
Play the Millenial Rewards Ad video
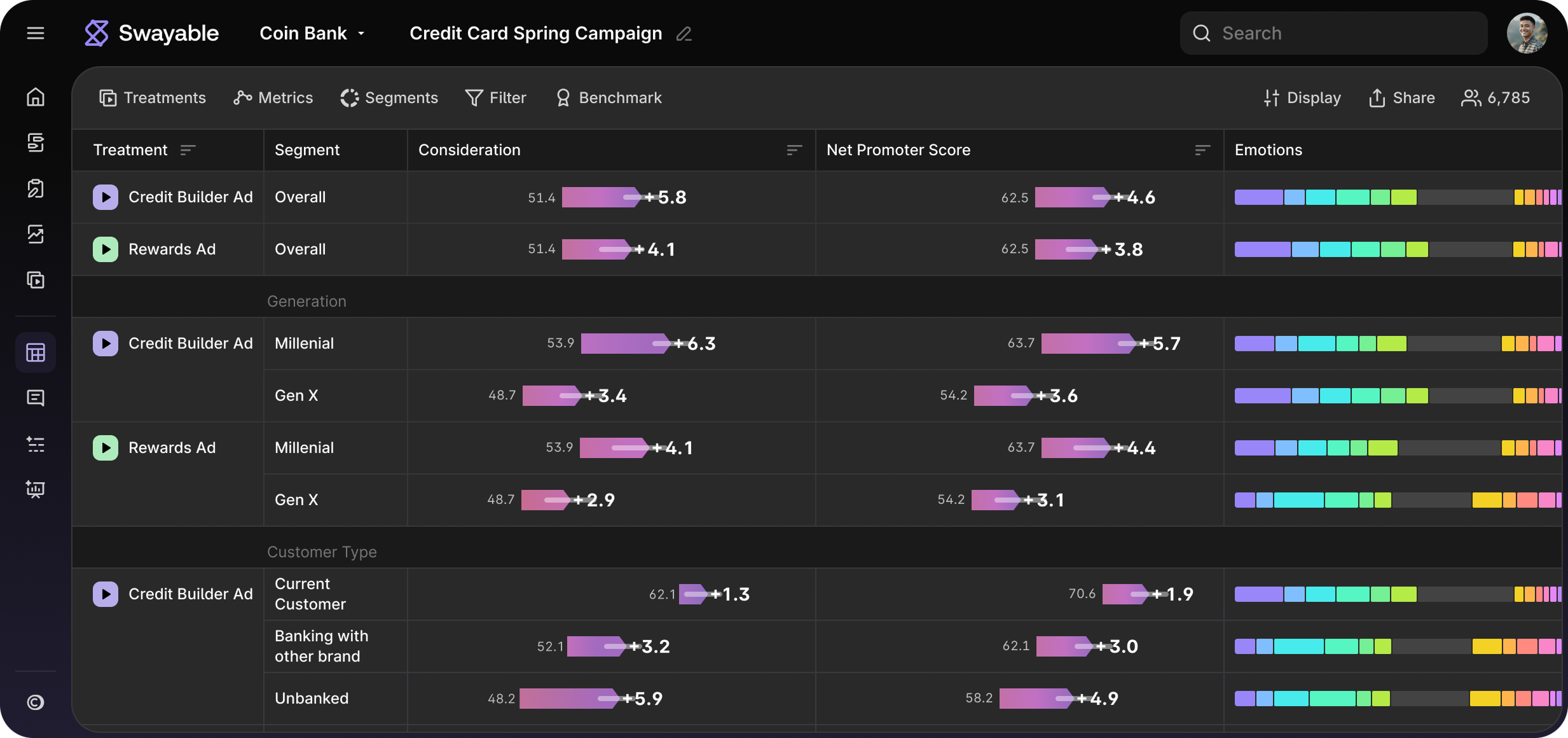[x=106, y=448]
